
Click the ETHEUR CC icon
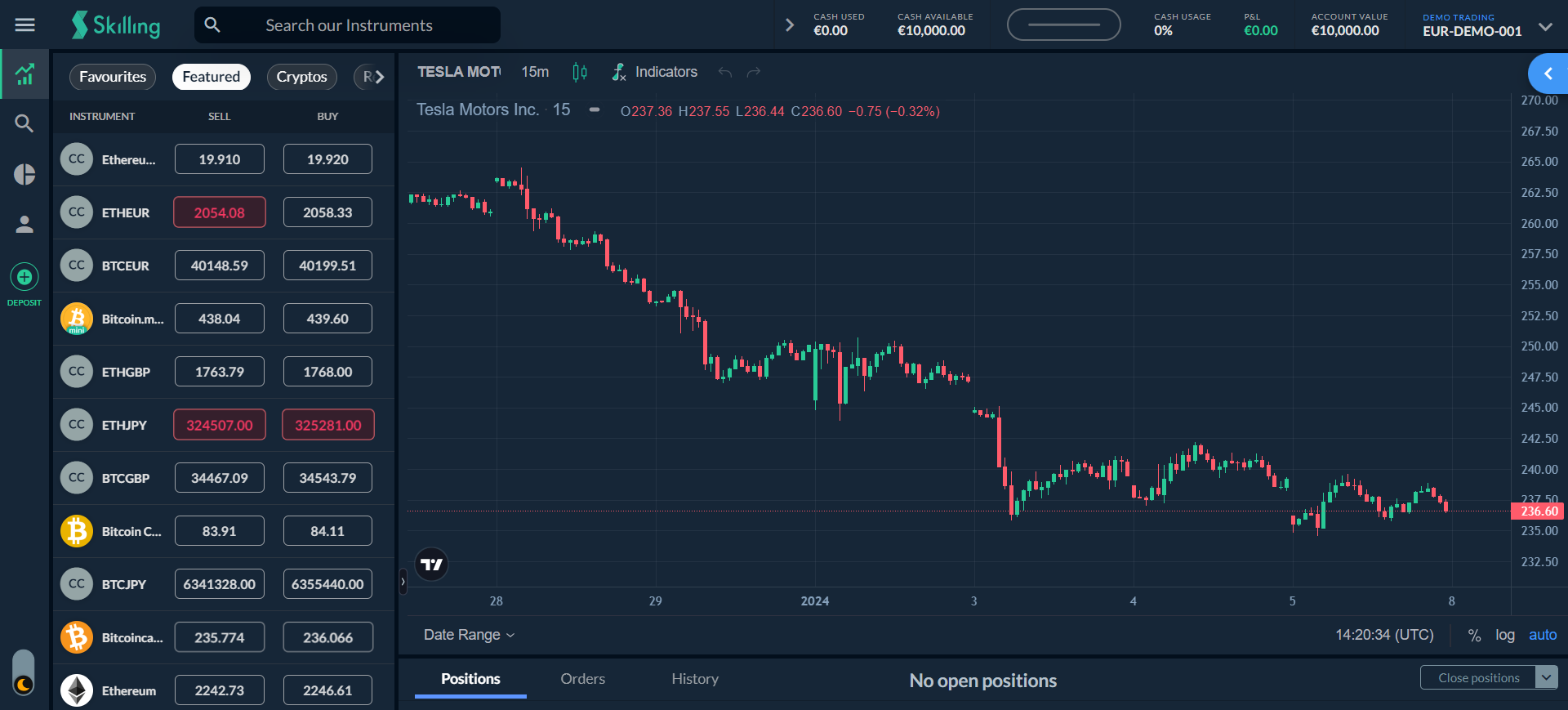77,212
